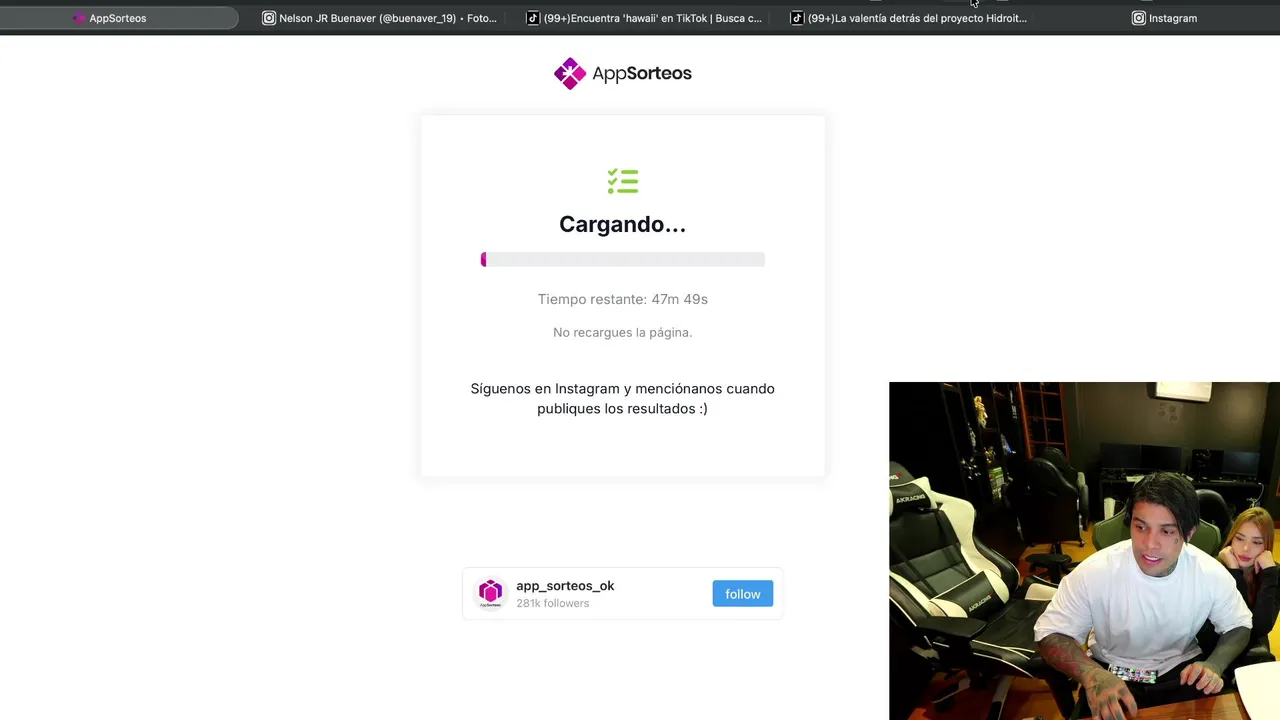Open the TikTok 'La valentía detrás' tab
The width and height of the screenshot is (1280, 720).
pos(910,18)
